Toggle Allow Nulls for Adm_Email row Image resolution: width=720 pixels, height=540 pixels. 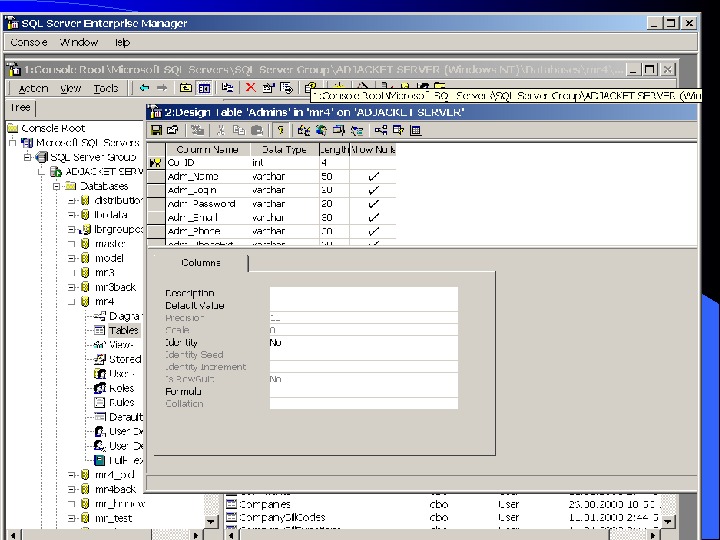374,218
